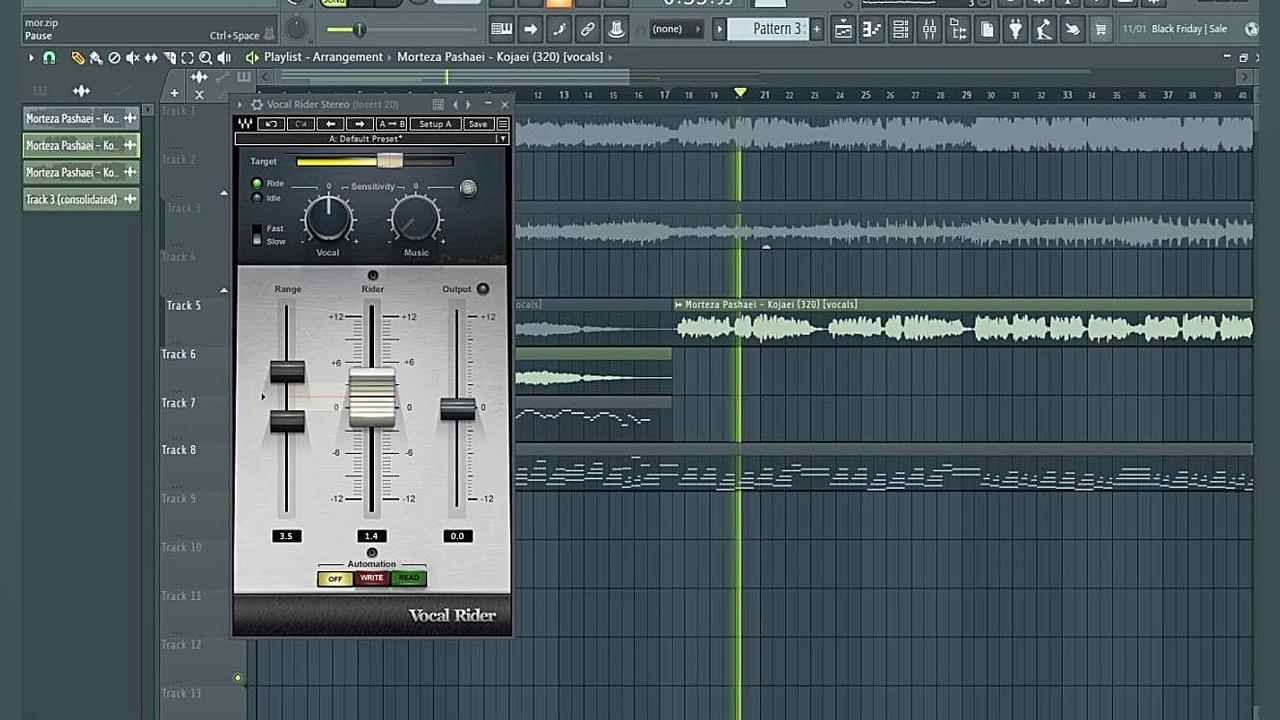Open the Default Preset dropdown arrow
Viewport: 1280px width, 720px height.
(x=503, y=139)
